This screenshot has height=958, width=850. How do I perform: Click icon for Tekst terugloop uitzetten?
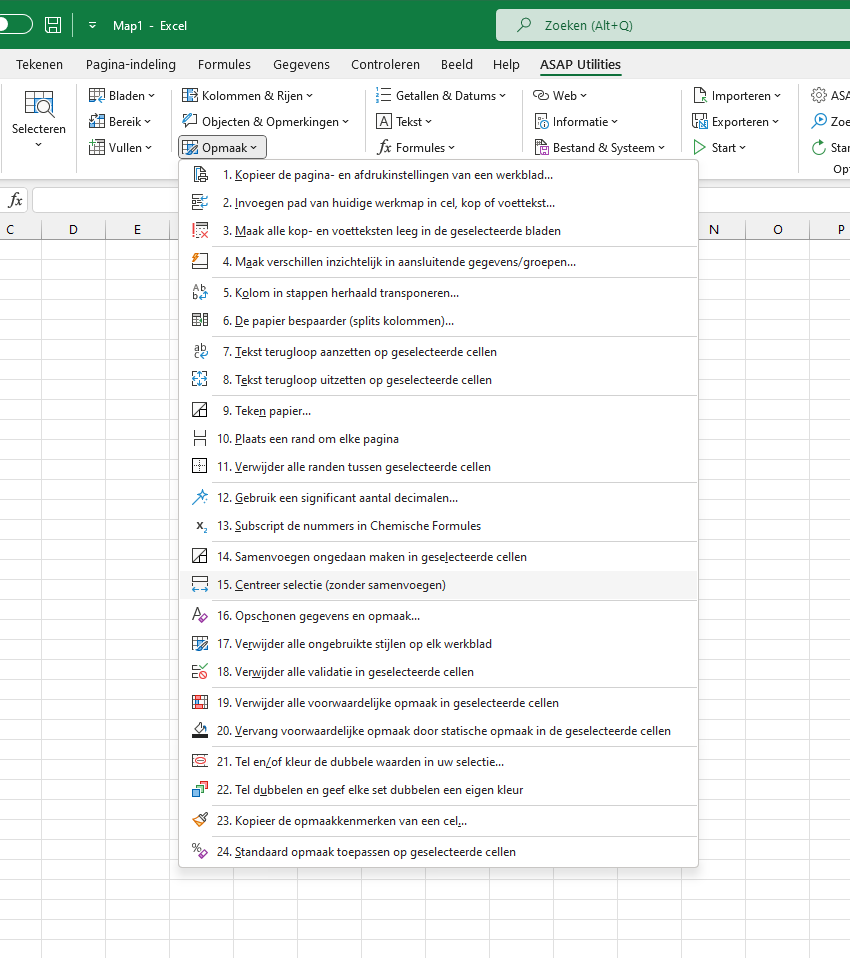(x=200, y=380)
